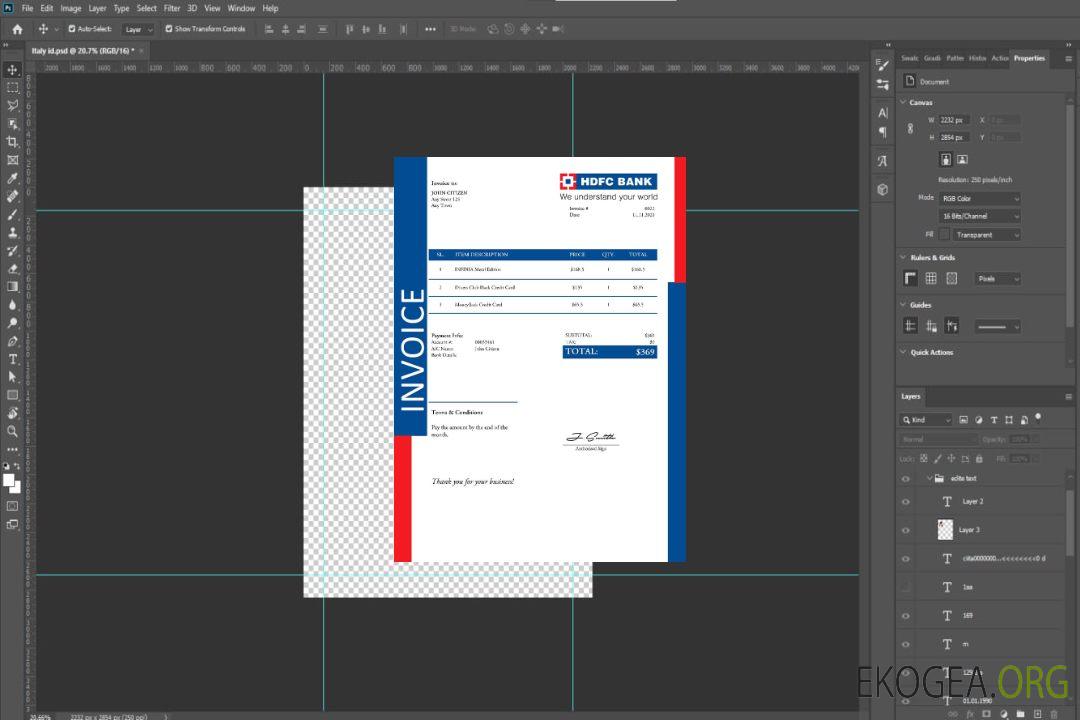Select the Dodge tool
The image size is (1080, 720).
[12, 322]
